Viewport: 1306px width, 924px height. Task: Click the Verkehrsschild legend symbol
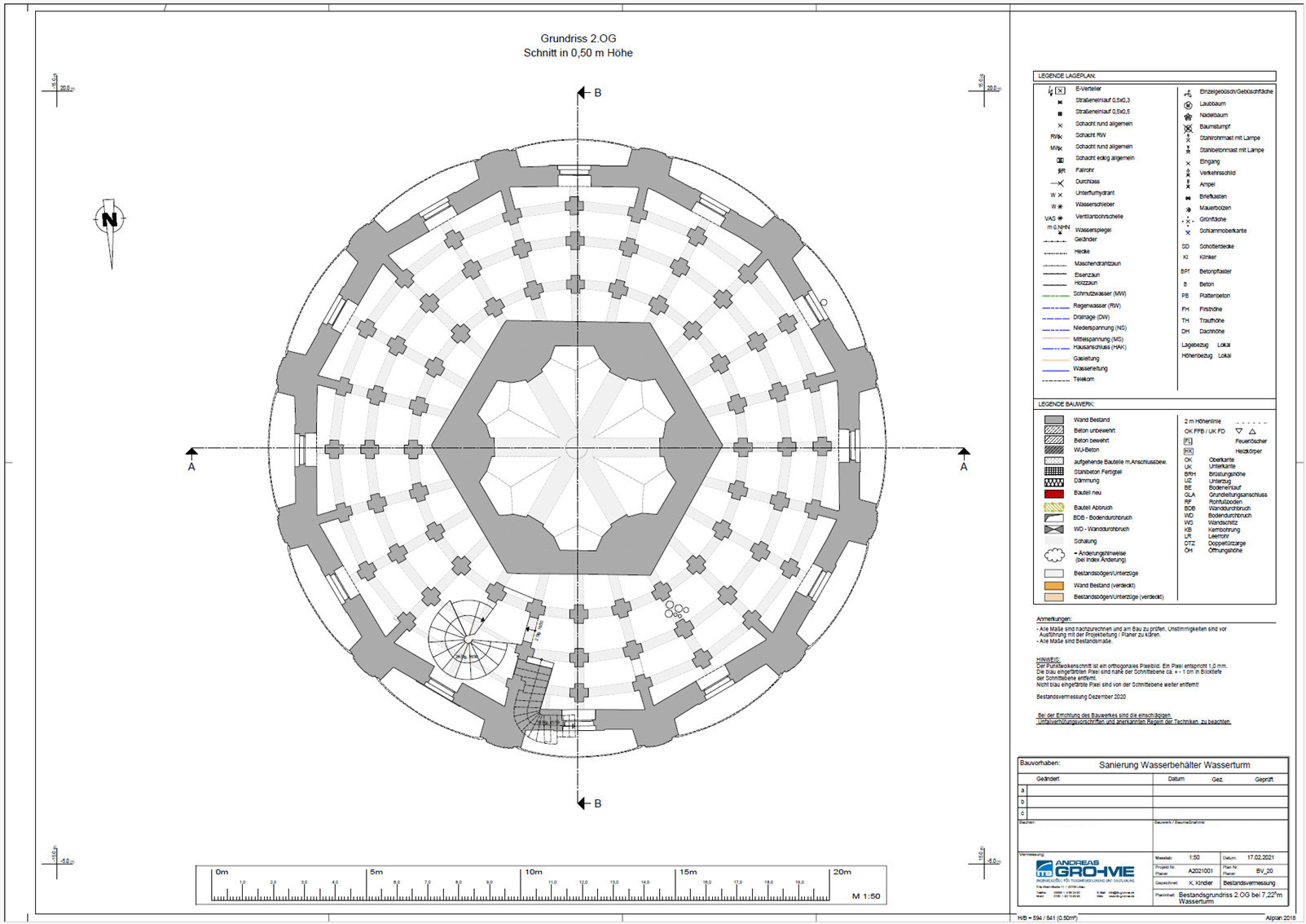[x=1188, y=173]
